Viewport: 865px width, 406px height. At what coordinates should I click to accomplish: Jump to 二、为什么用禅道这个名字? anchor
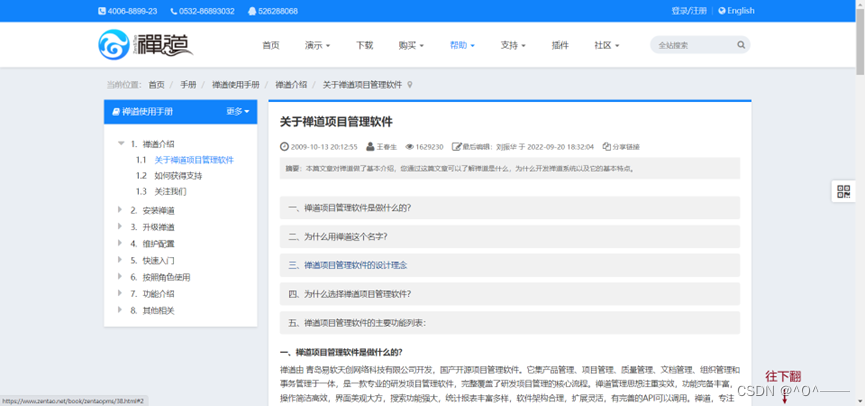(509, 237)
